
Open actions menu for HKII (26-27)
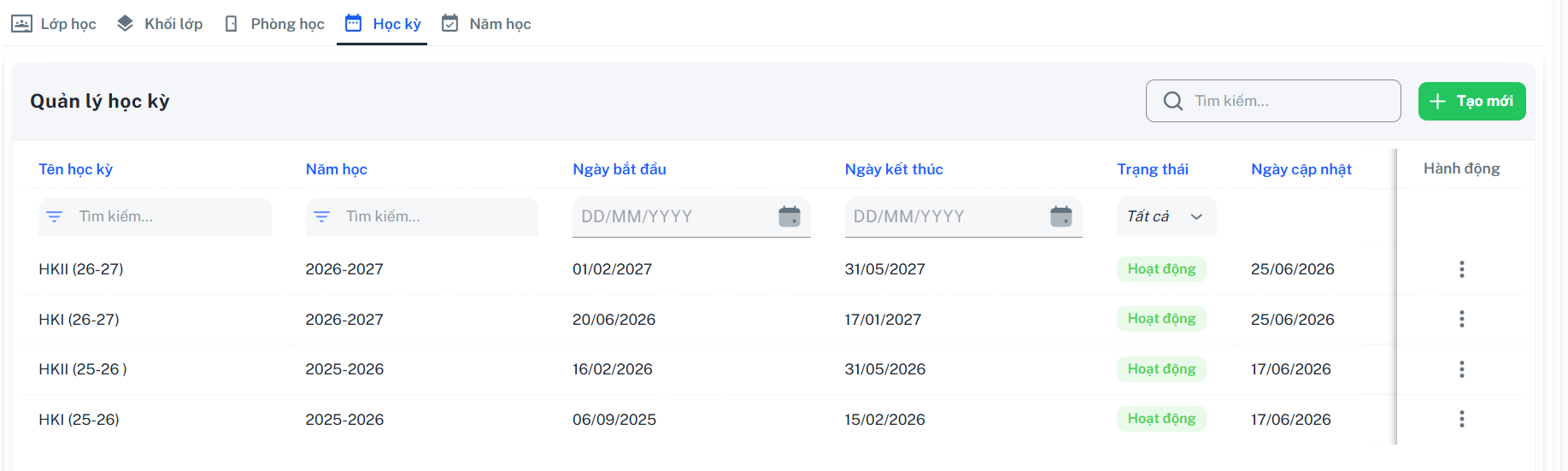click(x=1462, y=269)
